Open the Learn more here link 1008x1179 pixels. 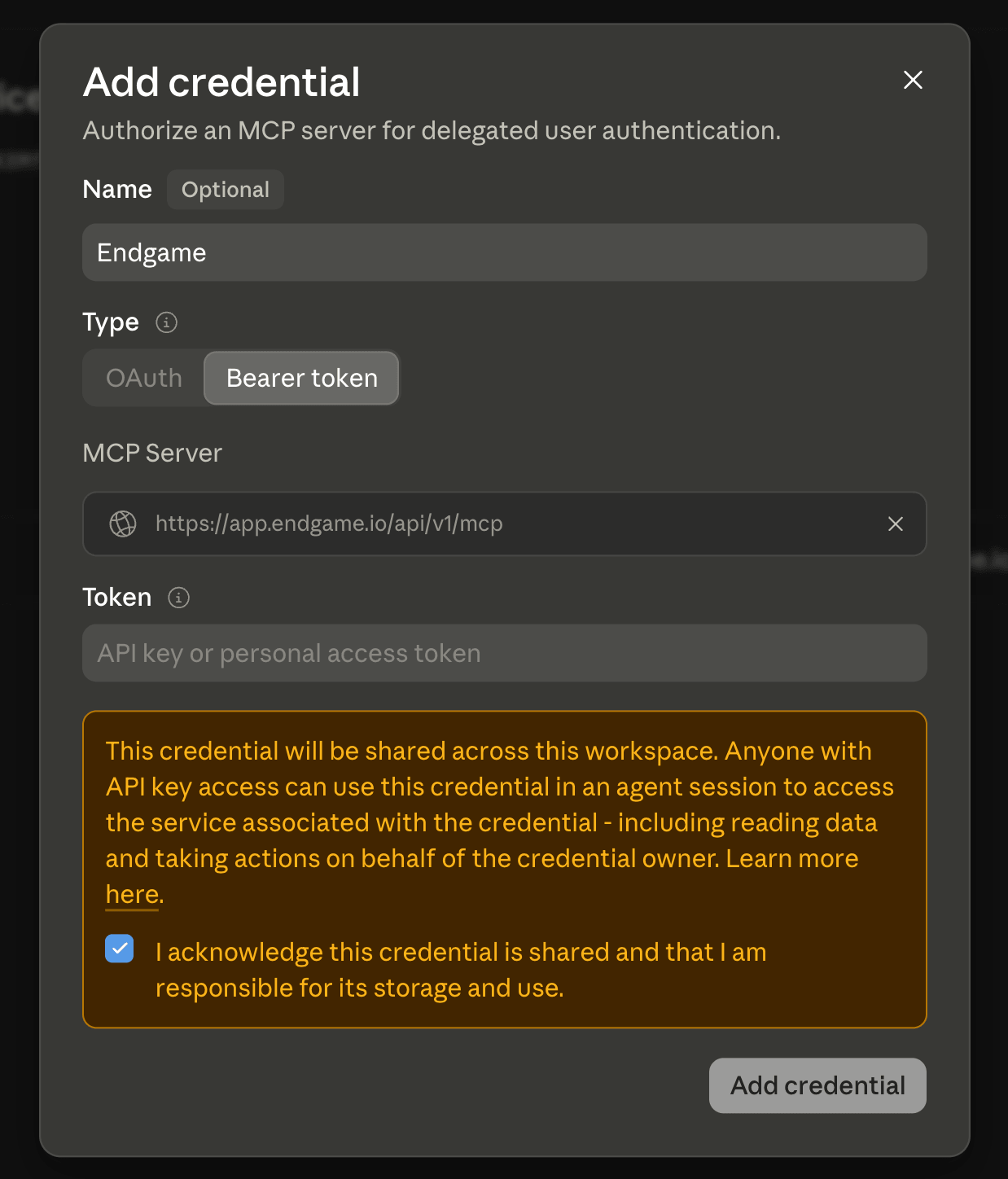pos(132,894)
